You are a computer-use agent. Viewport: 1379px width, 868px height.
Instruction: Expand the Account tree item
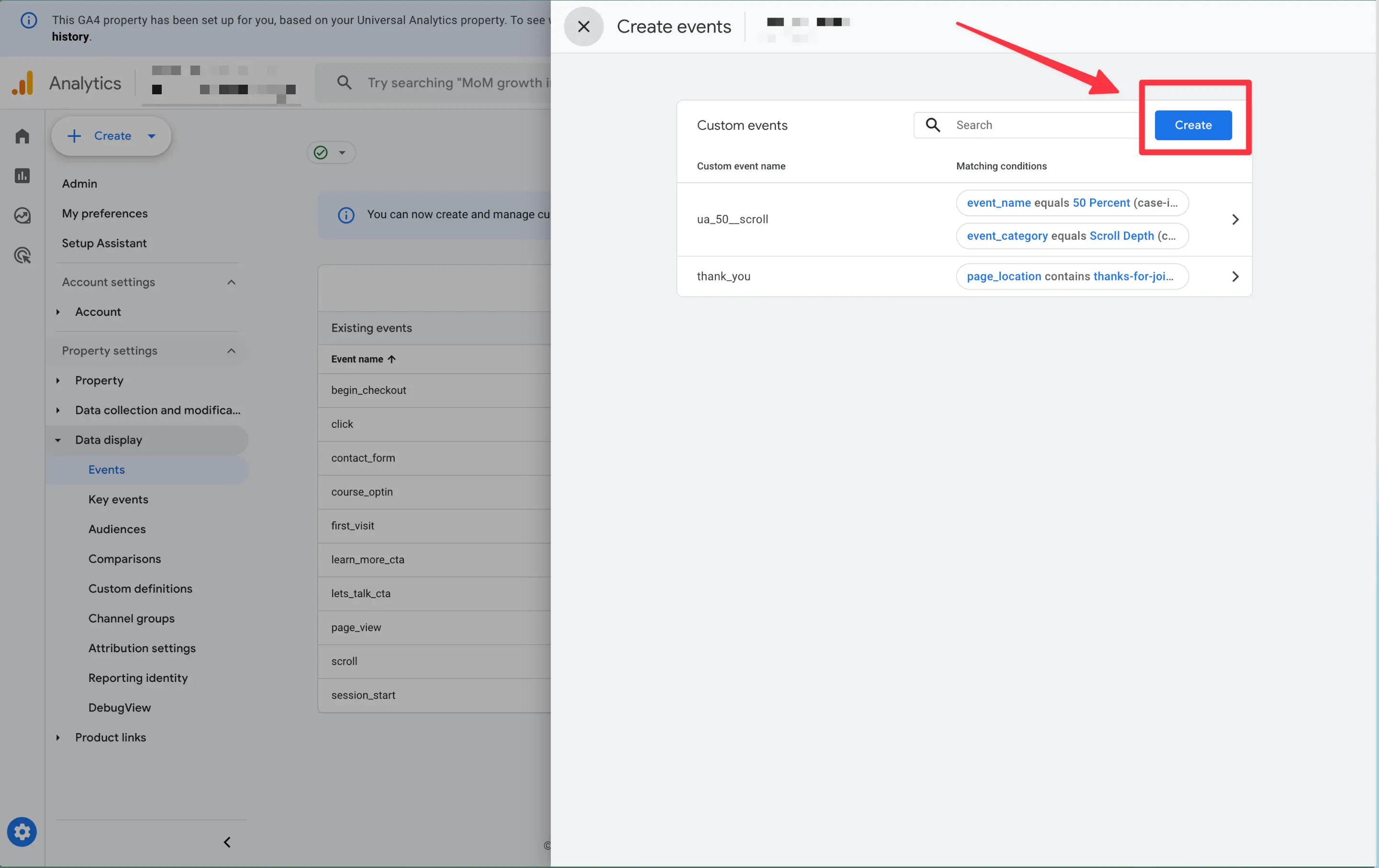(58, 312)
